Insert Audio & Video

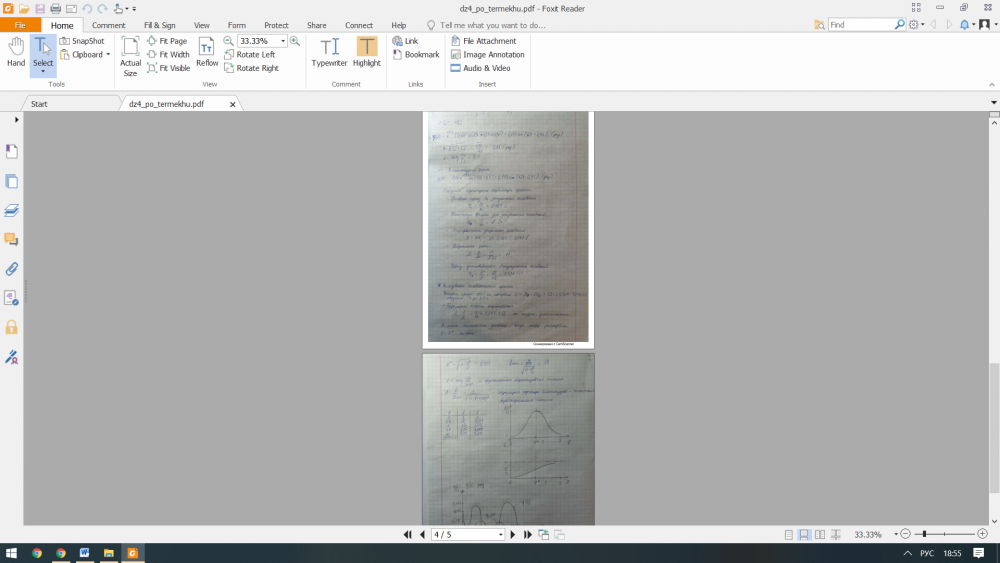coord(480,68)
